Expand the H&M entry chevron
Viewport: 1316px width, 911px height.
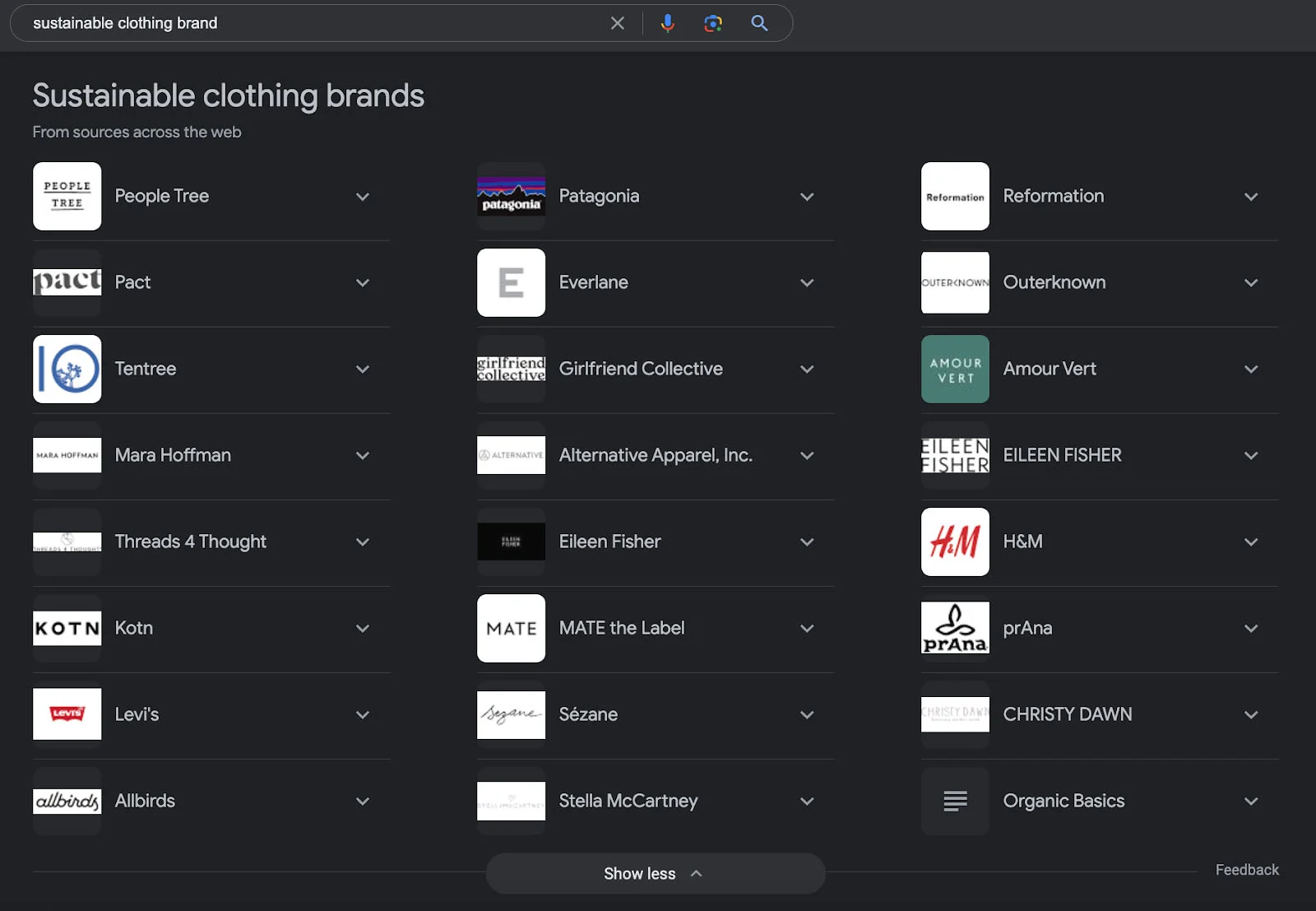tap(1251, 542)
